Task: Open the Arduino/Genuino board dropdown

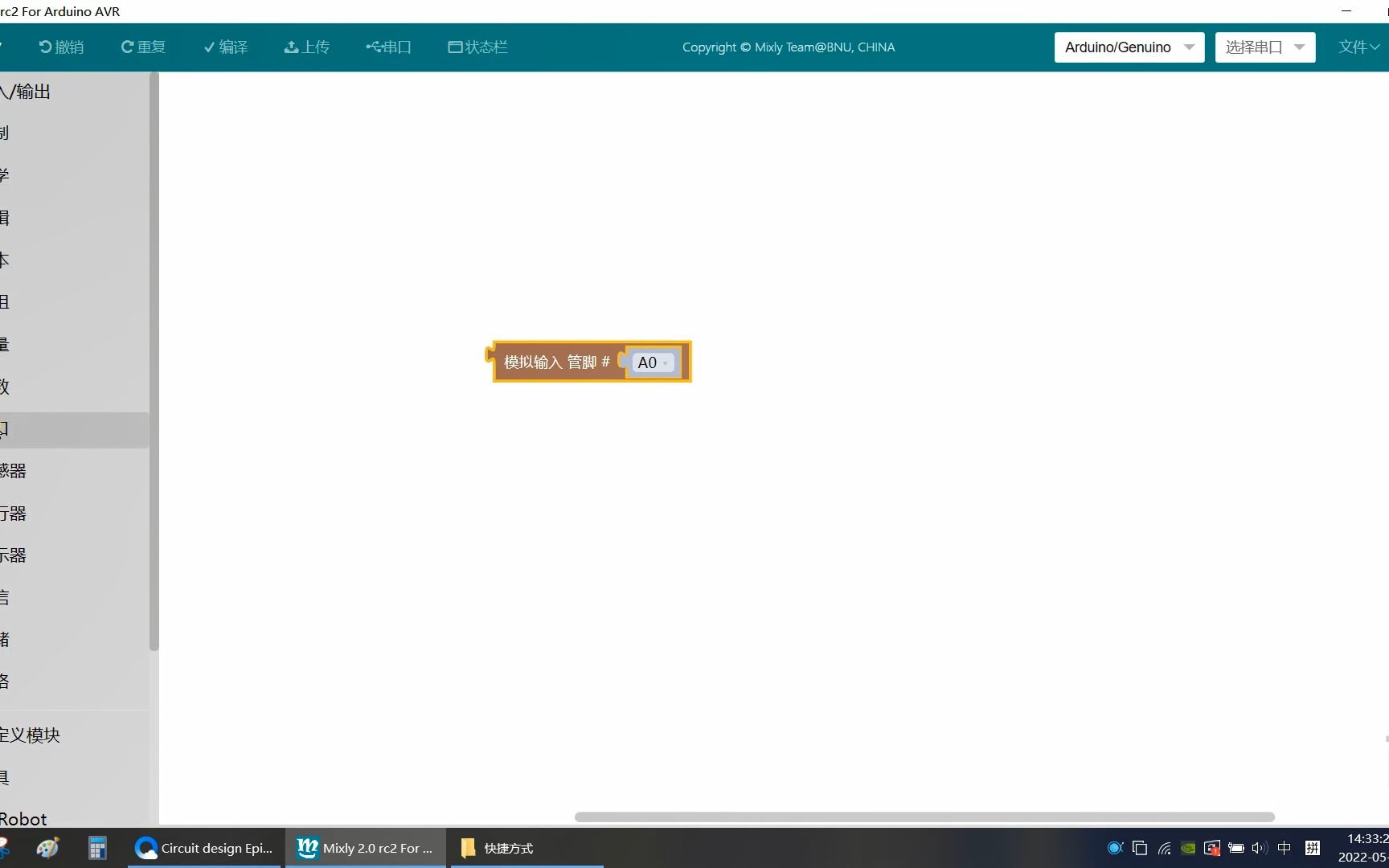Action: click(x=1129, y=47)
